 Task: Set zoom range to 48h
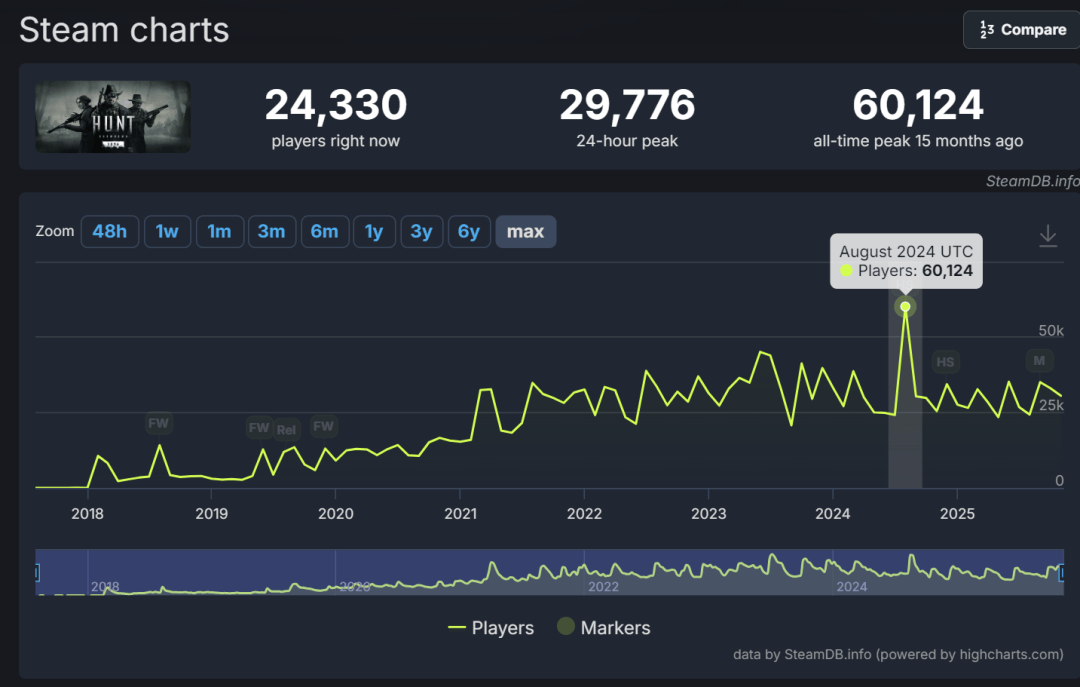[x=109, y=232]
